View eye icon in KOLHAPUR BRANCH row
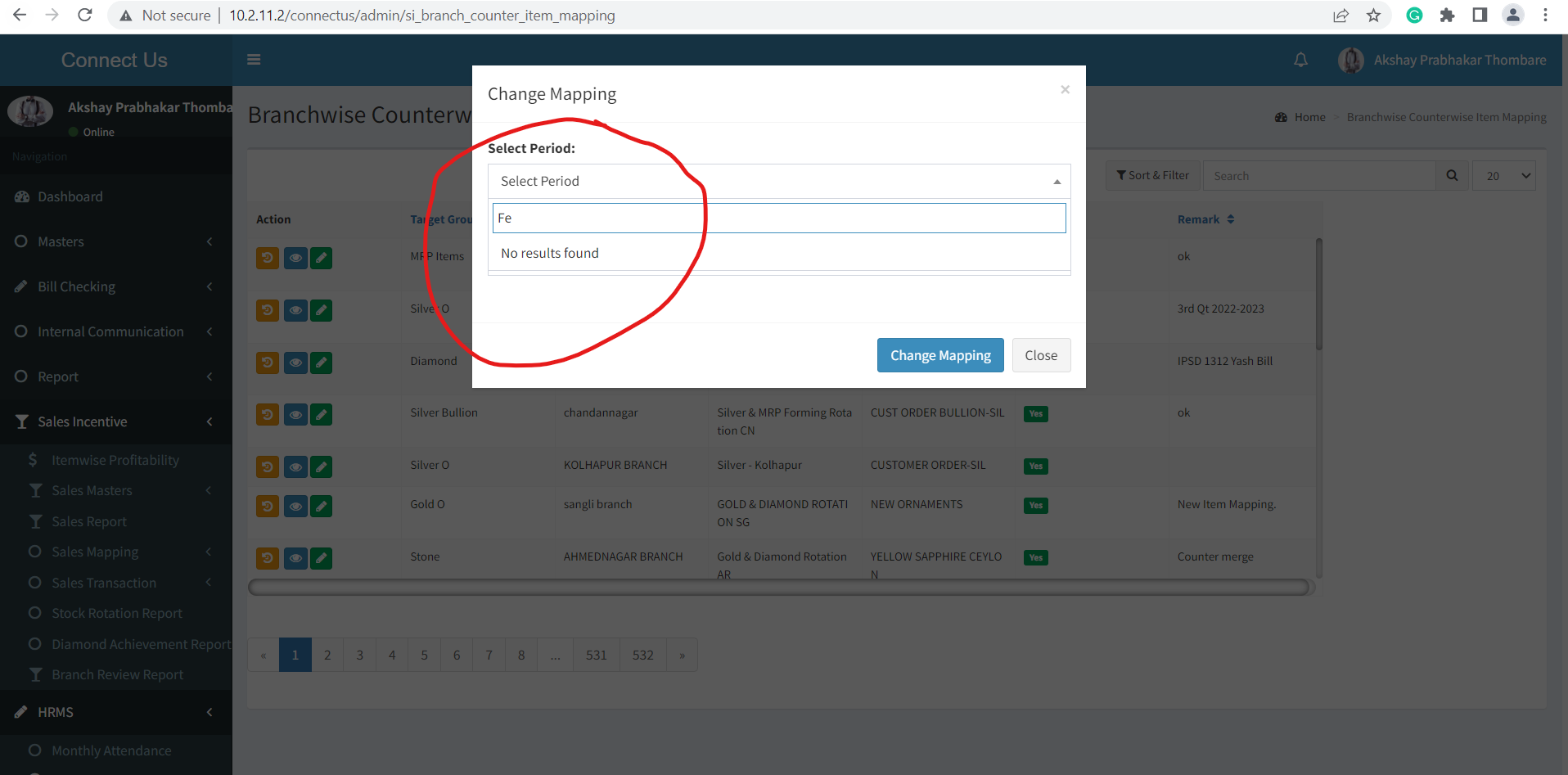The image size is (1568, 775). (x=295, y=467)
